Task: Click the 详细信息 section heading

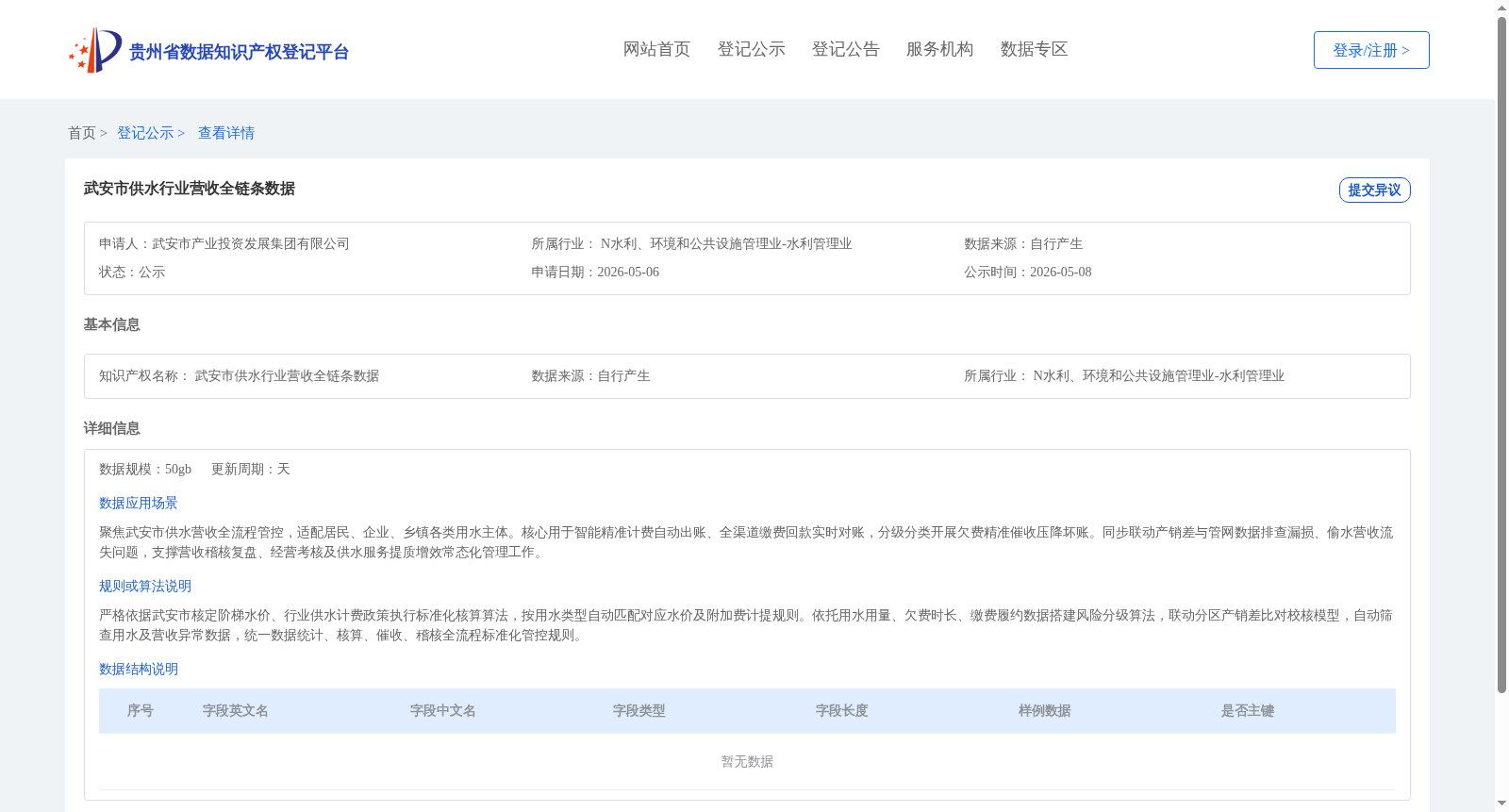Action: (111, 428)
